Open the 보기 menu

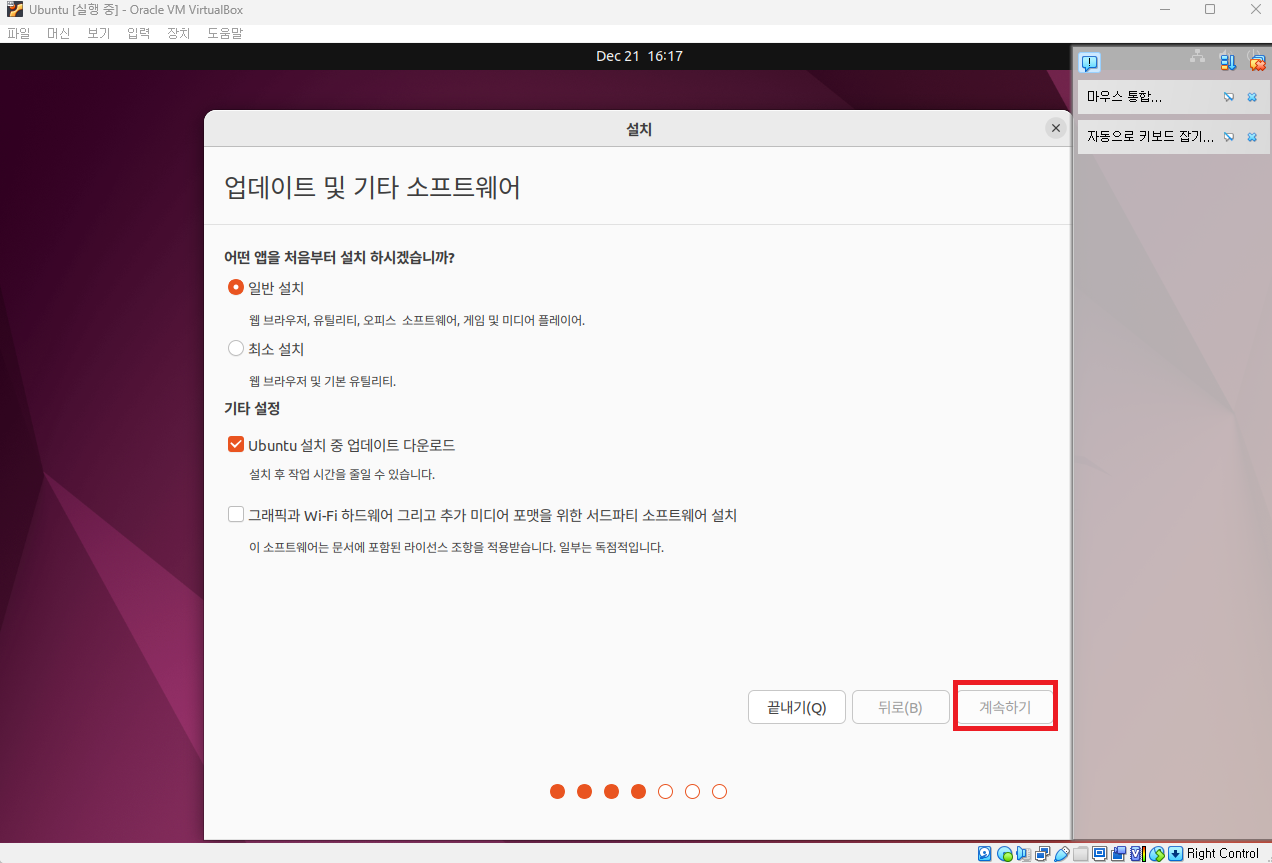98,33
